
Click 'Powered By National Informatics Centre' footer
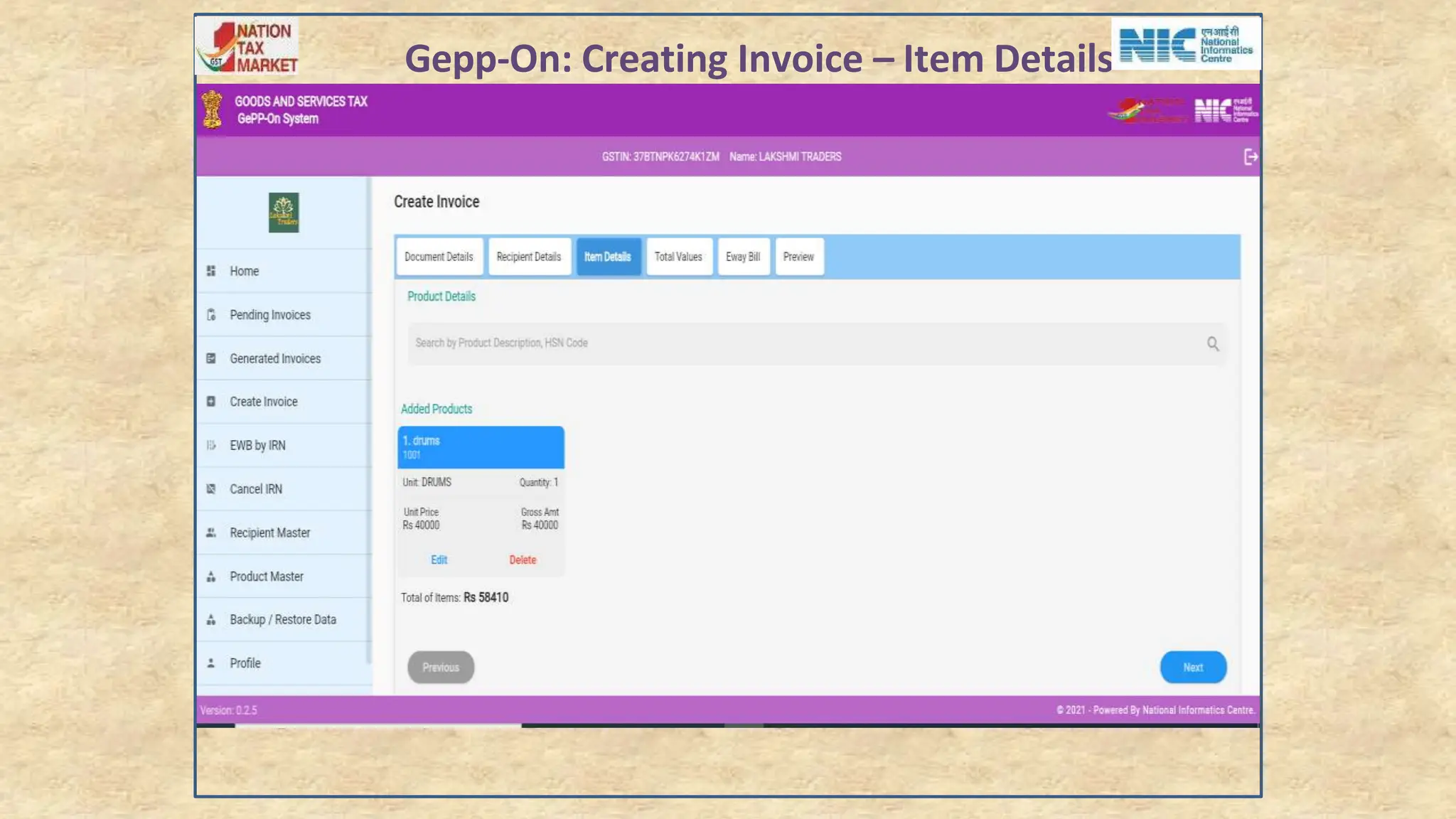coord(1174,710)
